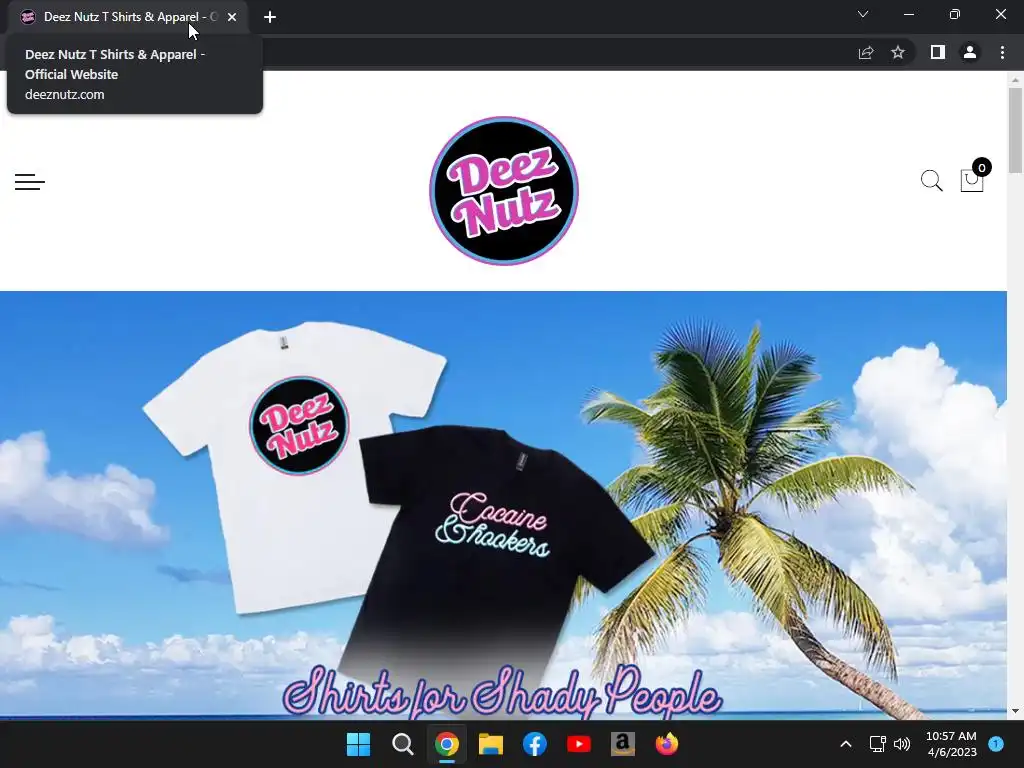This screenshot has height=768, width=1024.
Task: Open File Explorer from the taskbar
Action: point(490,744)
